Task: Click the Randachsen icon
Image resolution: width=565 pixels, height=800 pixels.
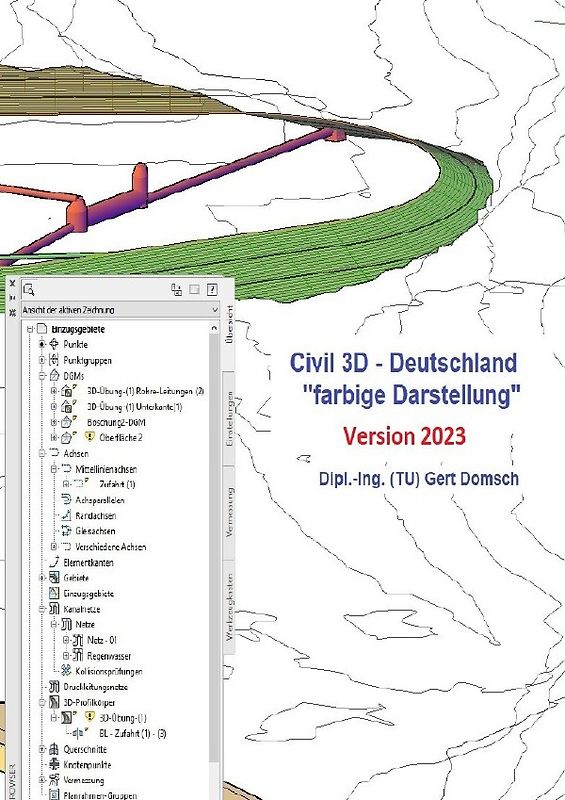Action: 66,515
